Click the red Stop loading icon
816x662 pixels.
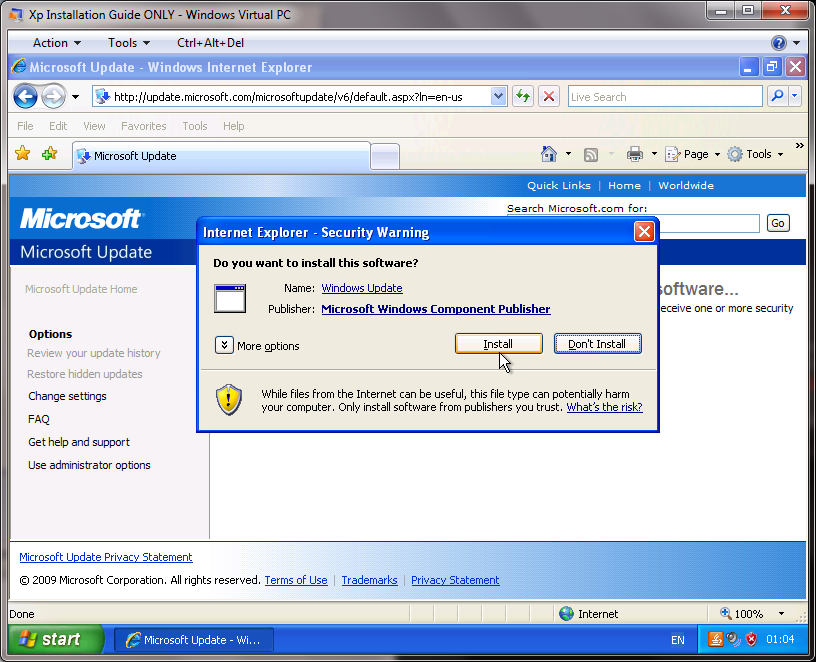(x=549, y=96)
